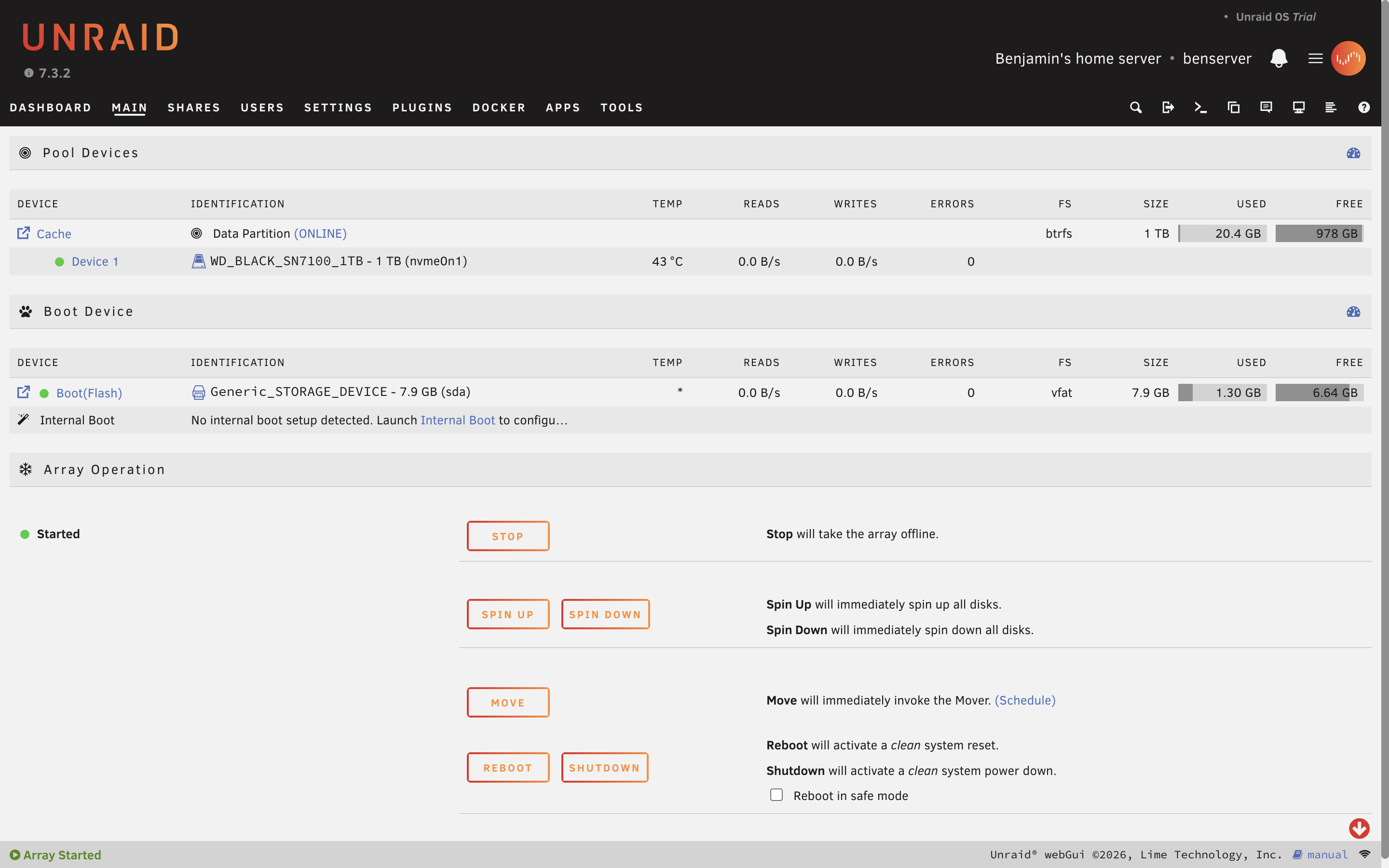Screen dimensions: 1389x868
Task: Click the version info icon near 7.3.2
Action: [x=29, y=73]
